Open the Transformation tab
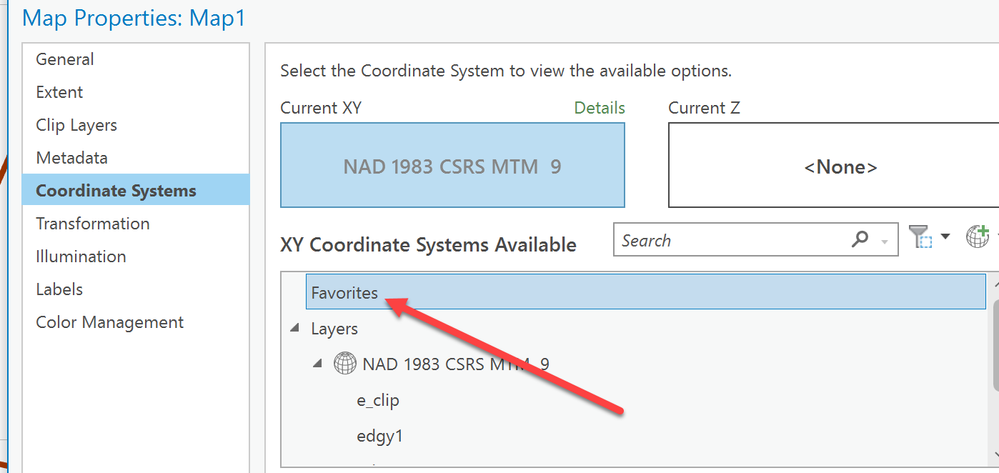 click(93, 223)
